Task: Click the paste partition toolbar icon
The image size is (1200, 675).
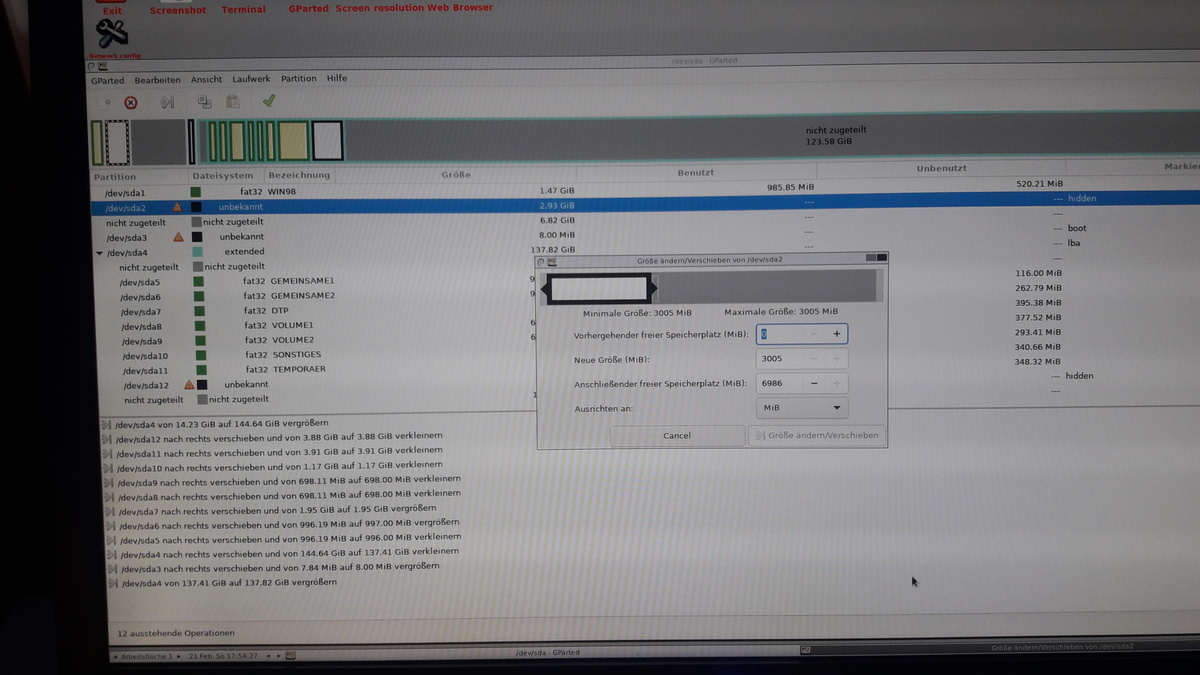Action: coord(233,102)
